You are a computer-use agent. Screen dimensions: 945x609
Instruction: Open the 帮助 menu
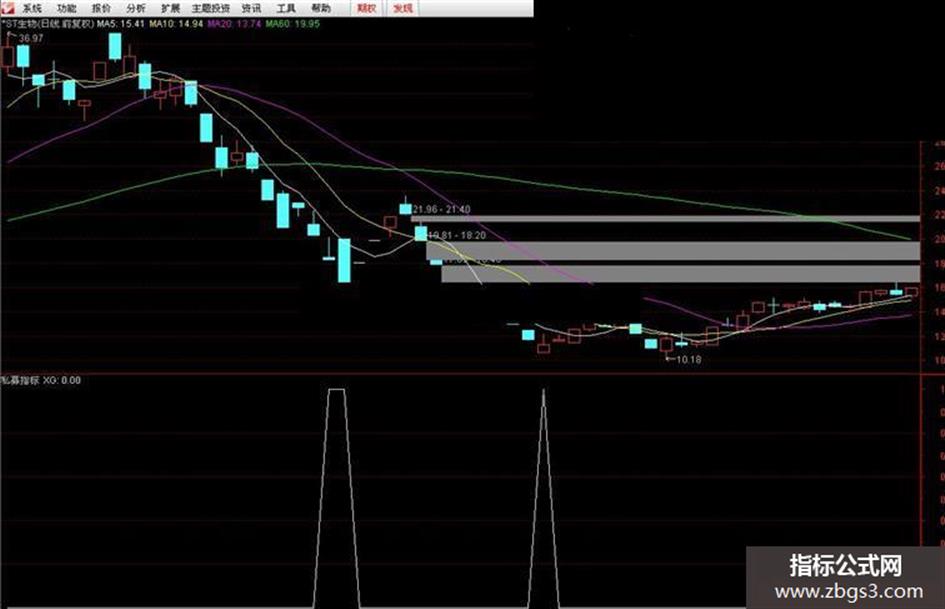(321, 8)
